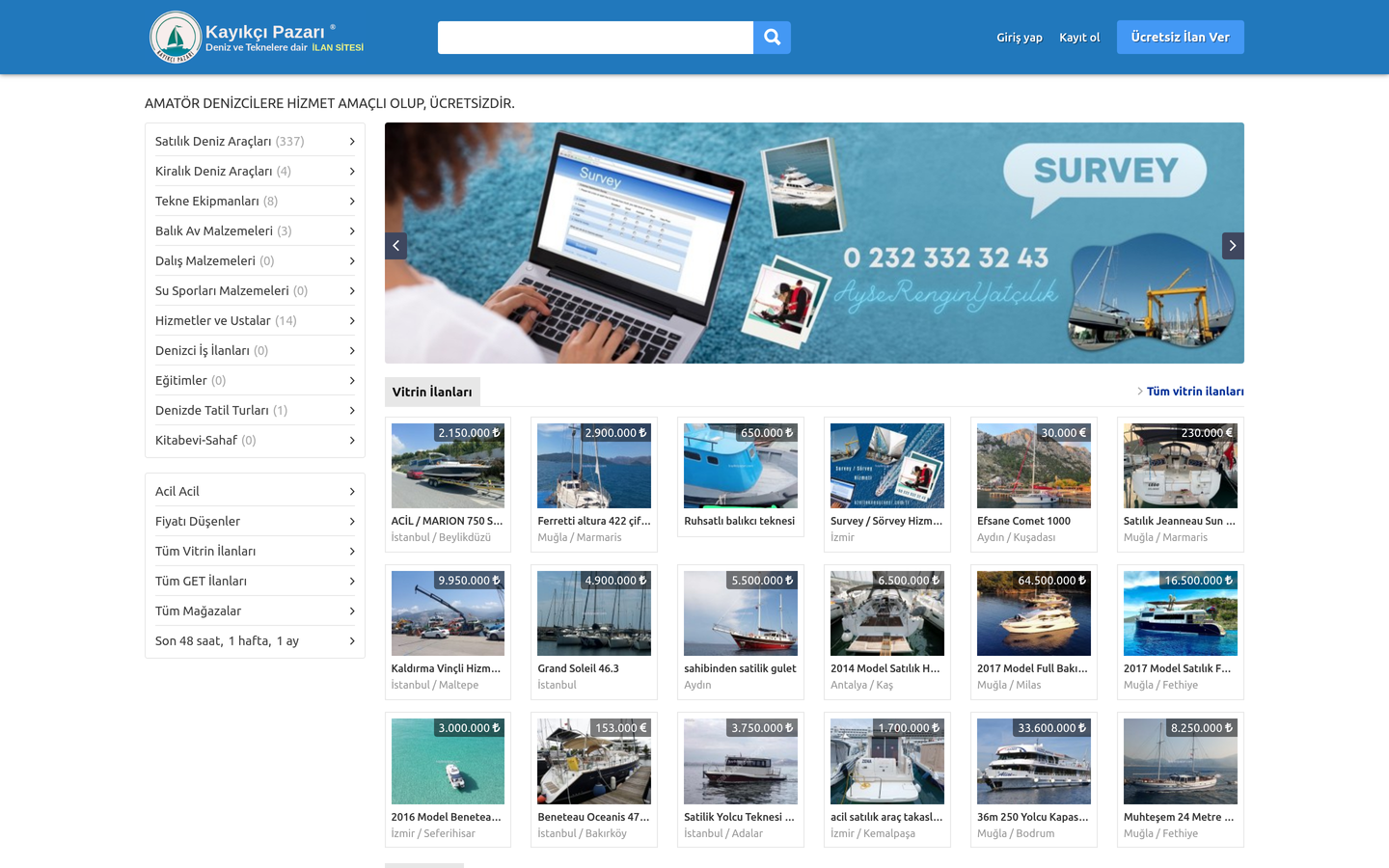Open sahibinden satilik gulet thumbnail

(x=741, y=613)
